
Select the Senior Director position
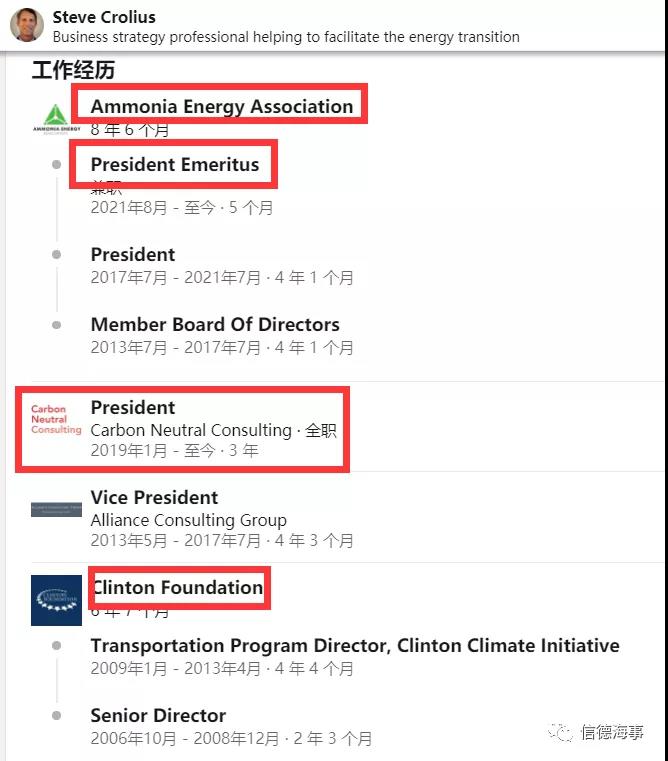click(158, 716)
